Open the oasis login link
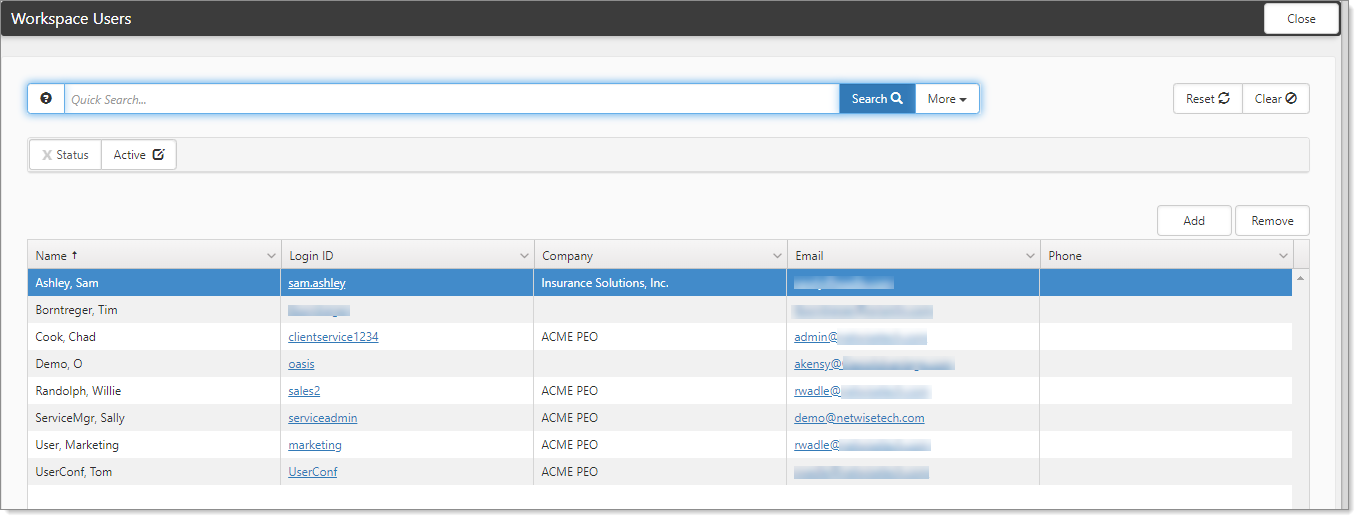Image resolution: width=1359 pixels, height=520 pixels. 301,364
